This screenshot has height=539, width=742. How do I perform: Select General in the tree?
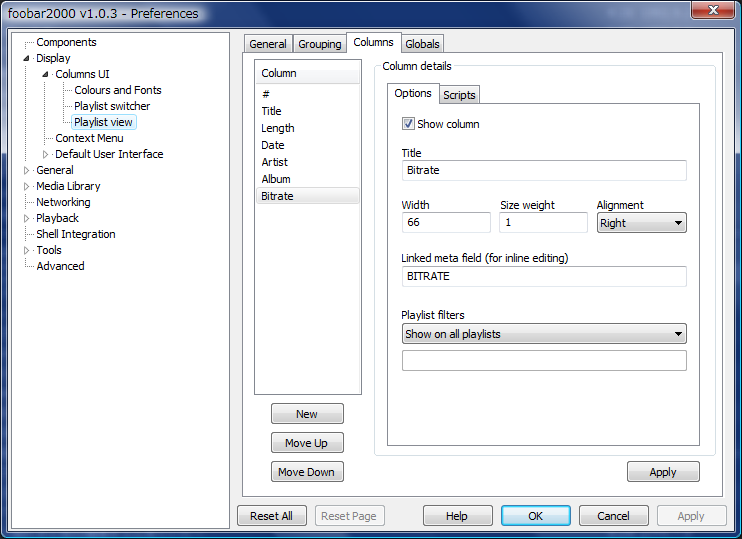tap(55, 170)
